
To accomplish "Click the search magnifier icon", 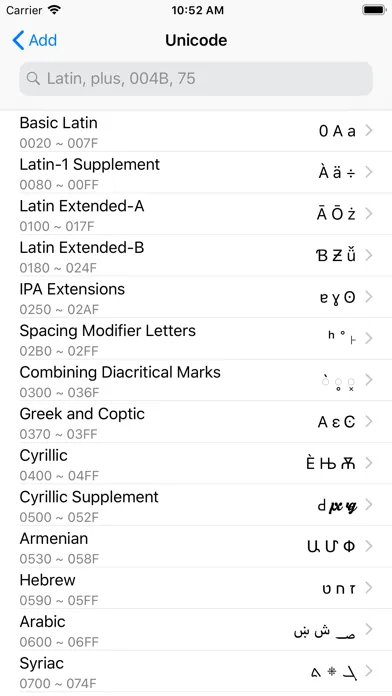I will [33, 79].
